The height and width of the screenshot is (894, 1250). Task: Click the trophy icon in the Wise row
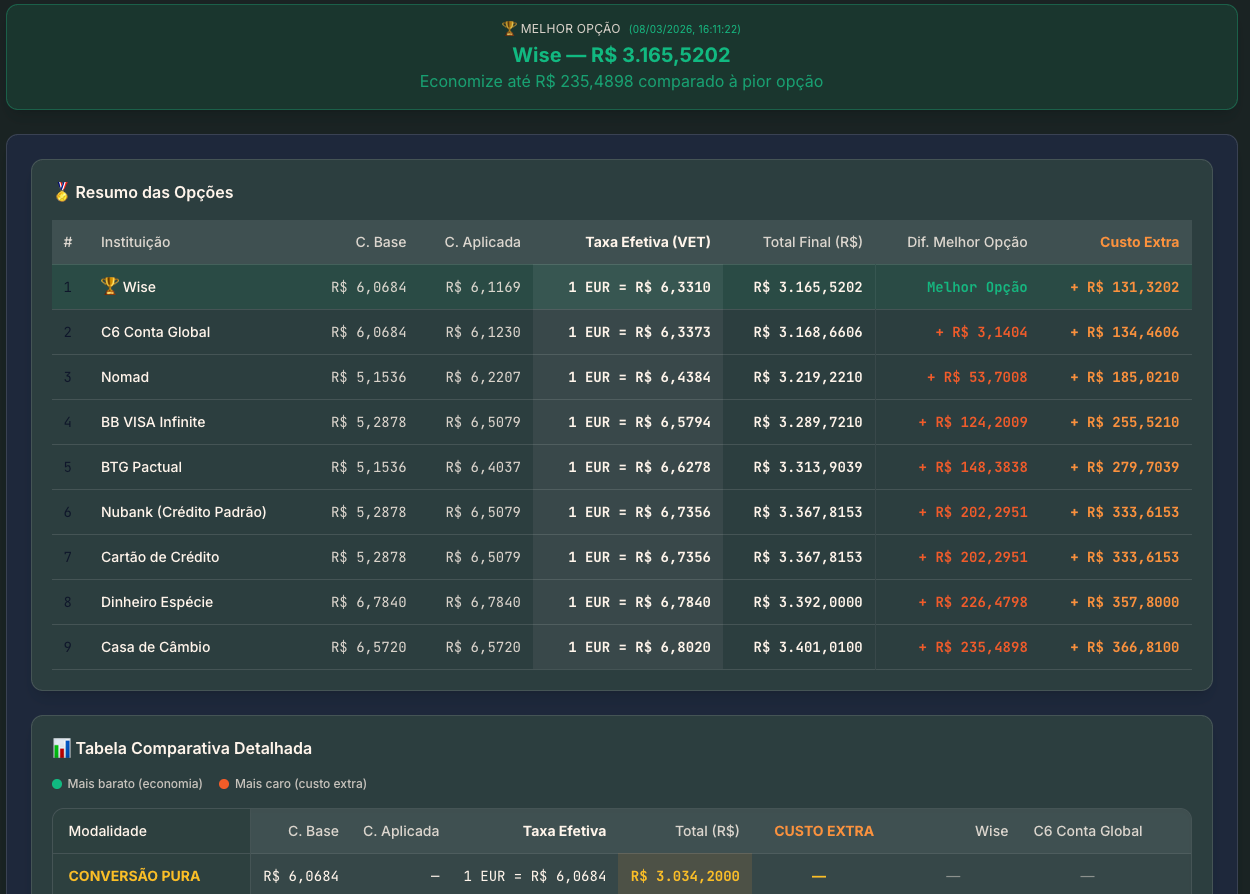pos(110,287)
